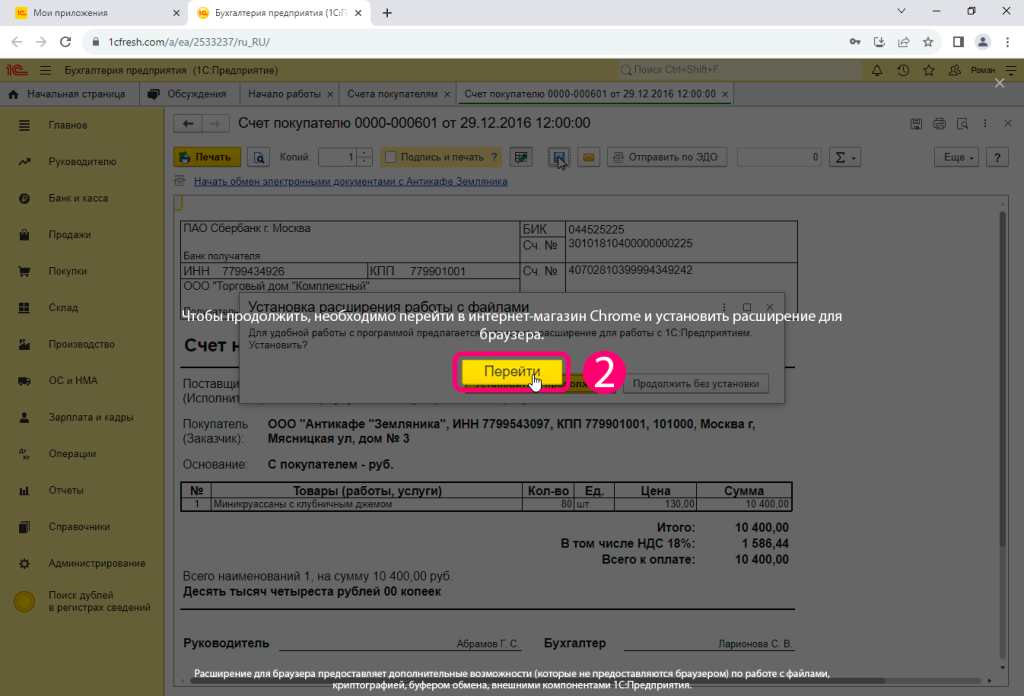
Task: Click the preview icon at top right
Action: click(x=962, y=123)
